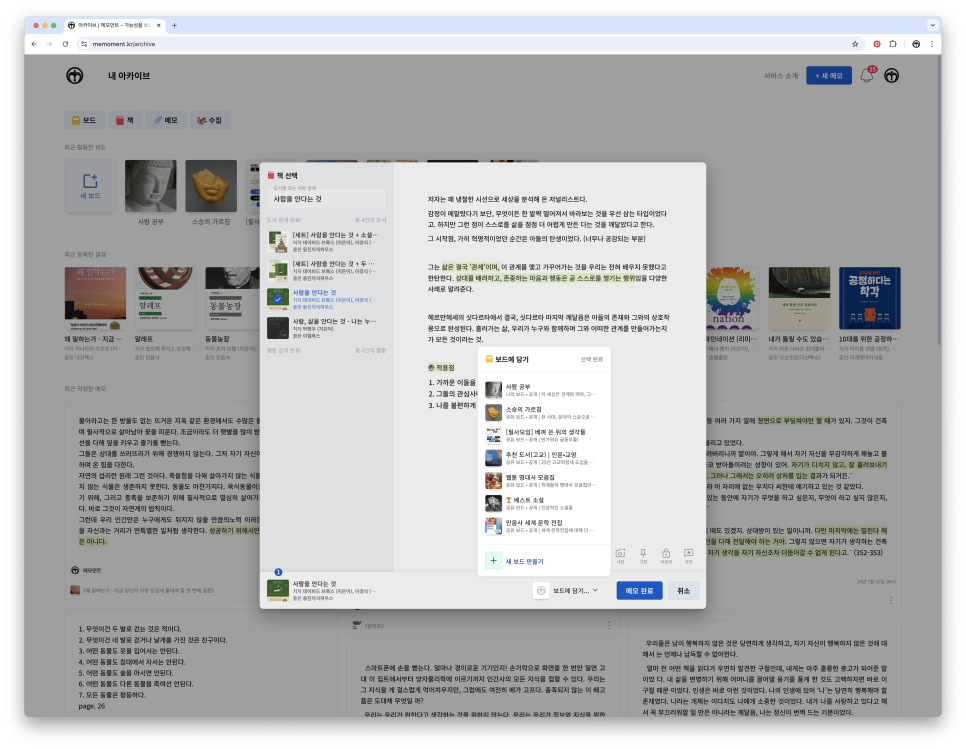Select the 사랑 공부 board in popup
966x749 pixels.
point(543,390)
